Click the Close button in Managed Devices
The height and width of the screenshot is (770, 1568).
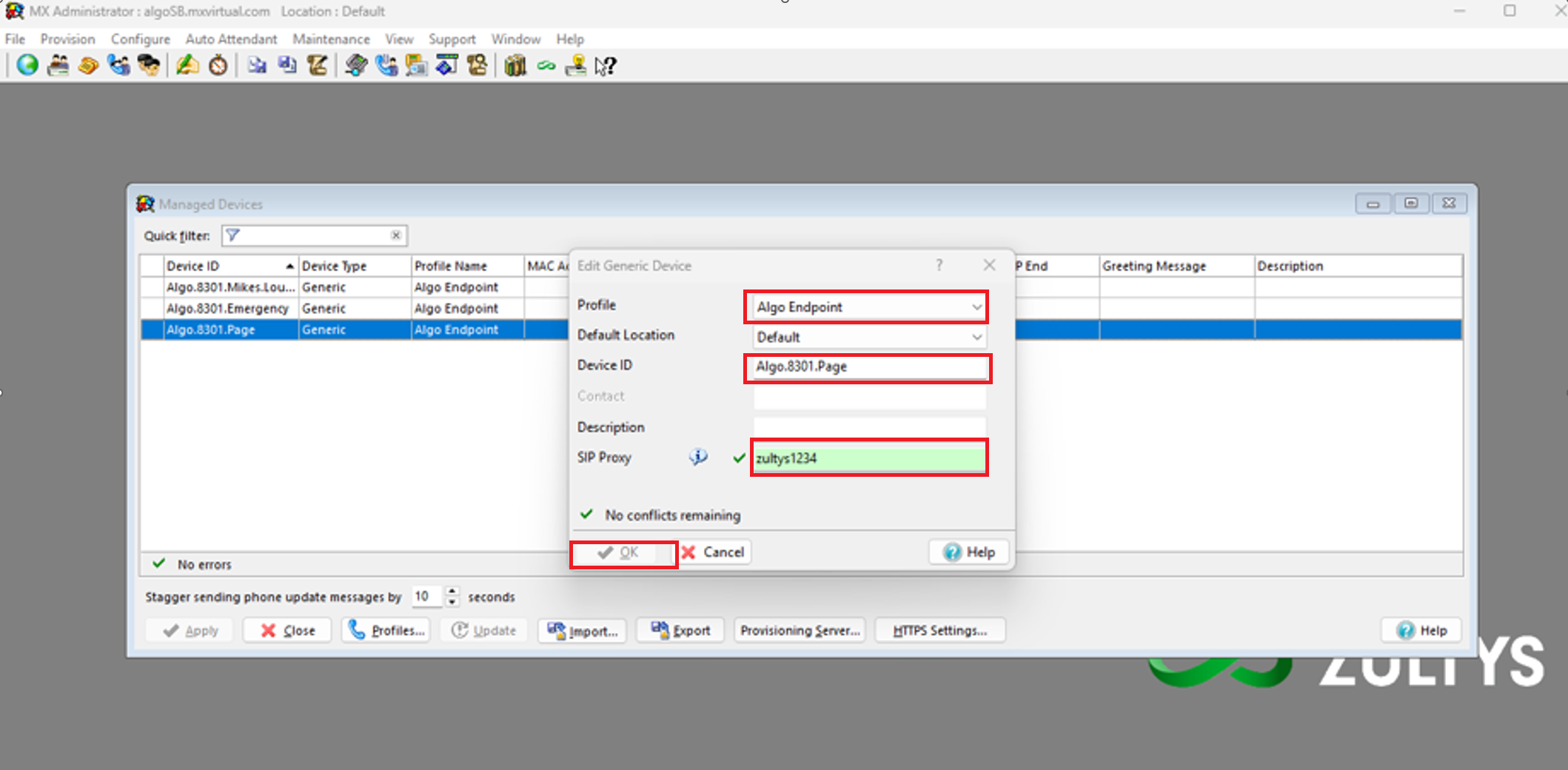[287, 631]
